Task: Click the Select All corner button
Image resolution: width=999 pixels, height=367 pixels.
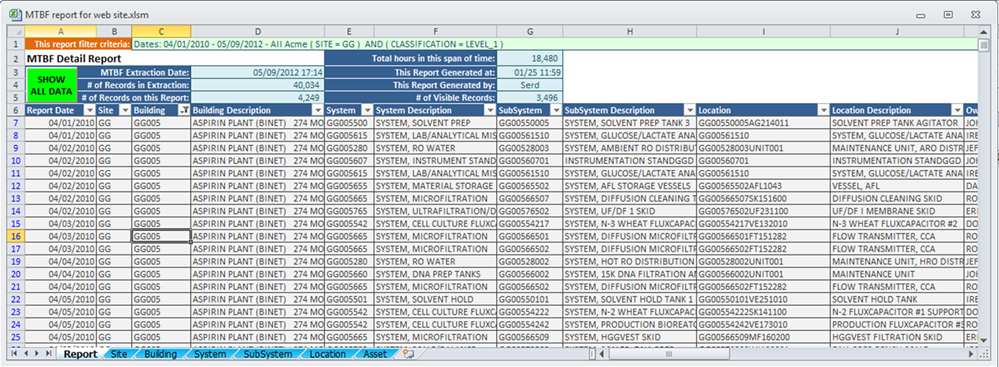Action: [x=16, y=31]
